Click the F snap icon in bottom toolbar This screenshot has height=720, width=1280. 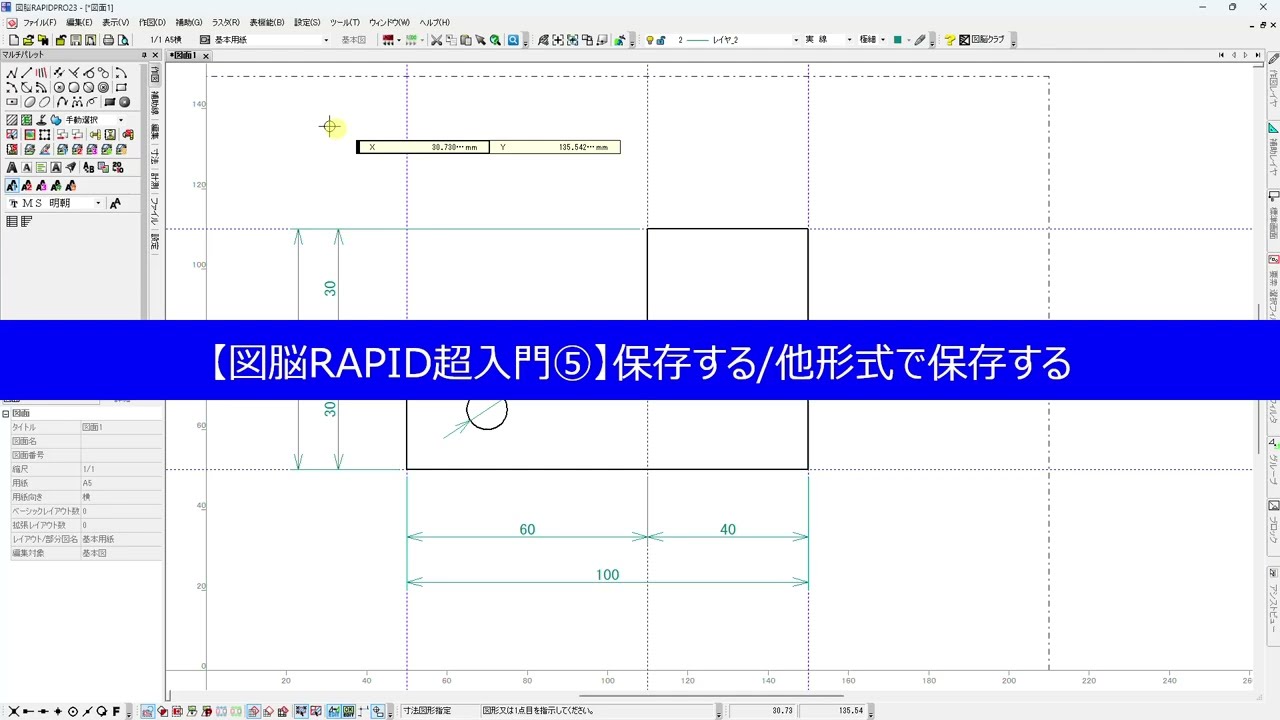coord(116,712)
